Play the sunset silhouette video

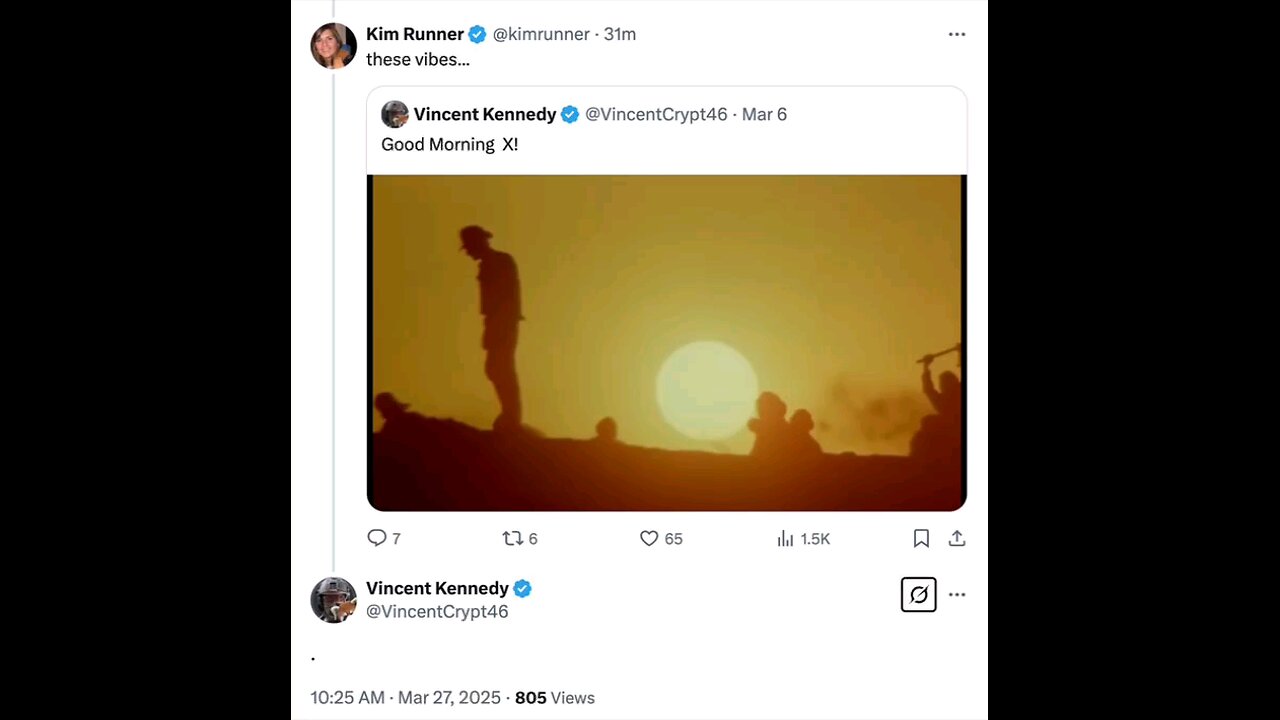(x=666, y=343)
